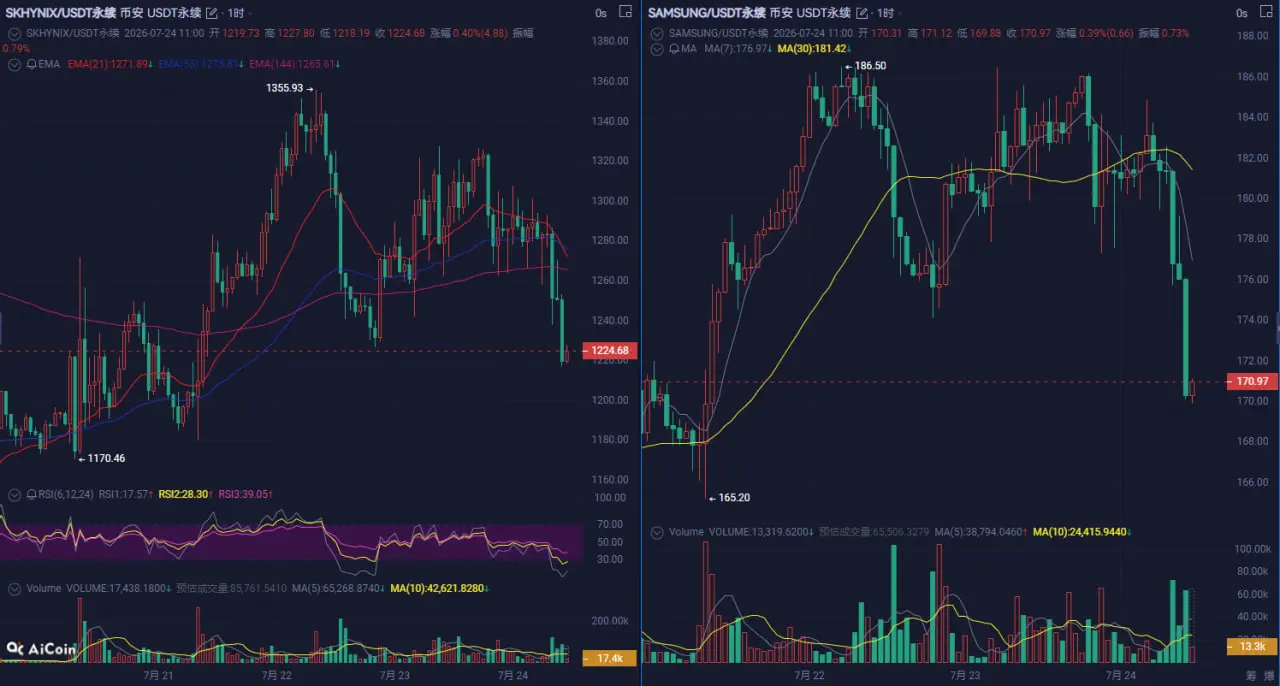This screenshot has width=1280, height=686.
Task: Click the 1380.00 price axis label
Action: (608, 41)
